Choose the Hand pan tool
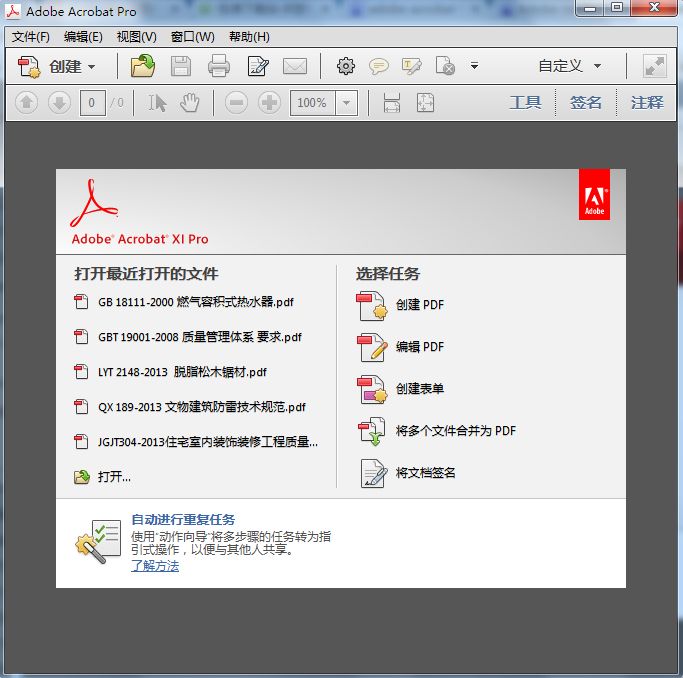This screenshot has width=683, height=678. click(190, 103)
